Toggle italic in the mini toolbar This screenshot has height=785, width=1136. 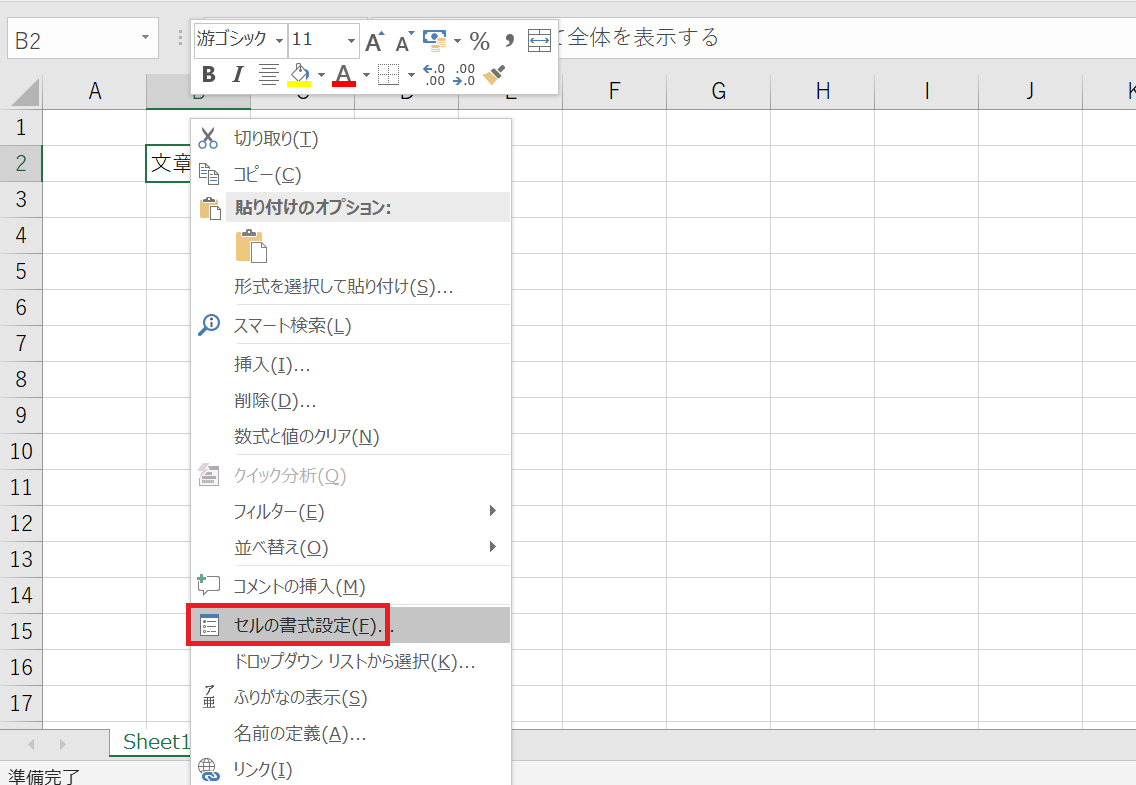pos(238,74)
